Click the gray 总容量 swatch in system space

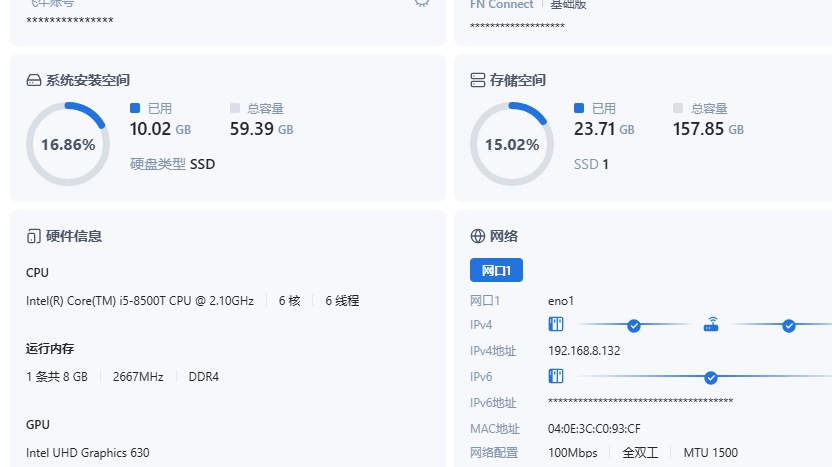click(235, 108)
